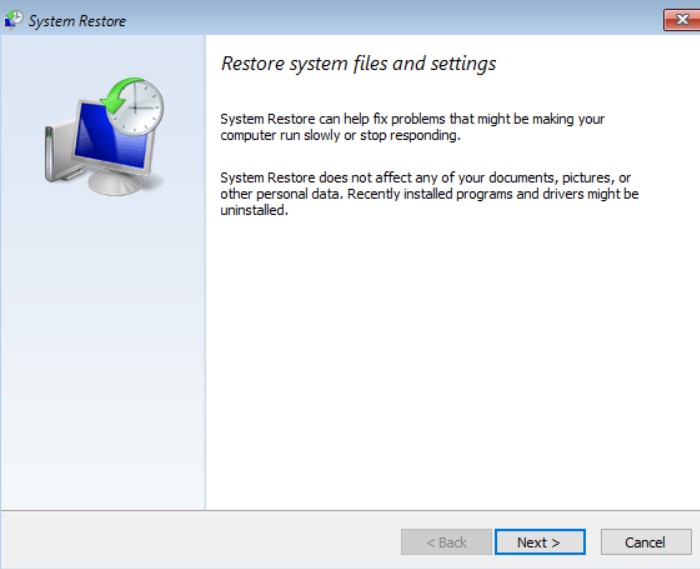Image resolution: width=700 pixels, height=569 pixels.
Task: Click the Next button
Action: pos(540,542)
